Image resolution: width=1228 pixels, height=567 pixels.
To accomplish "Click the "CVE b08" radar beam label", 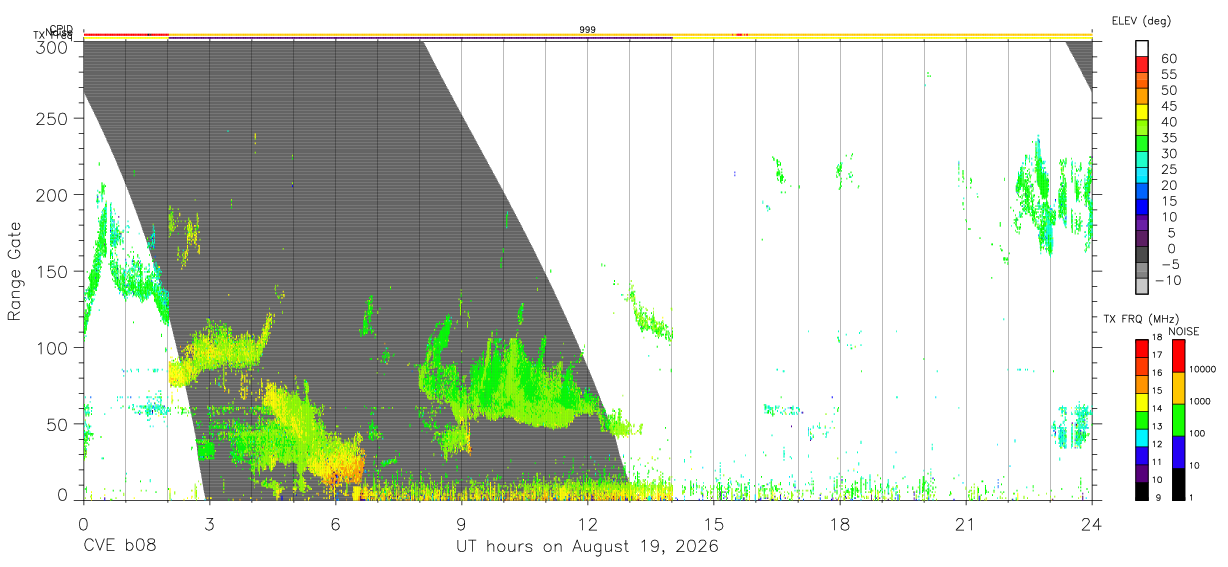I will [x=119, y=547].
